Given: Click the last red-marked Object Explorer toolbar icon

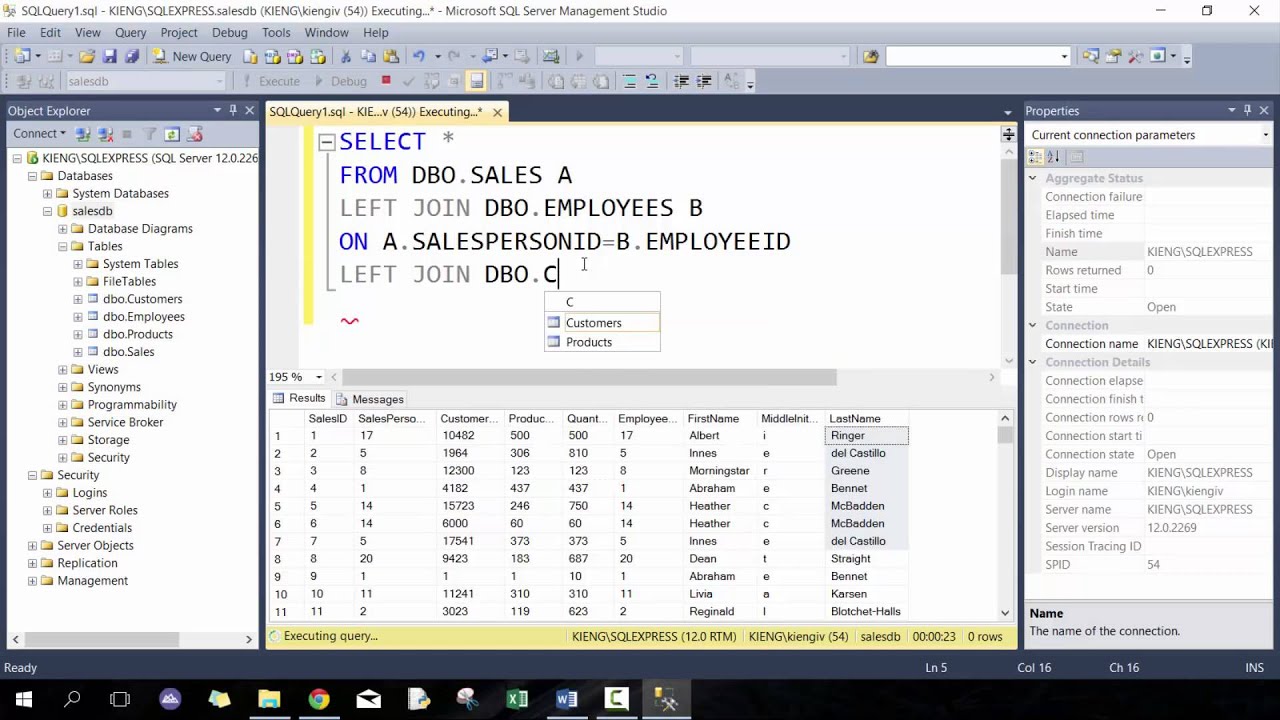Looking at the screenshot, I should tap(195, 134).
